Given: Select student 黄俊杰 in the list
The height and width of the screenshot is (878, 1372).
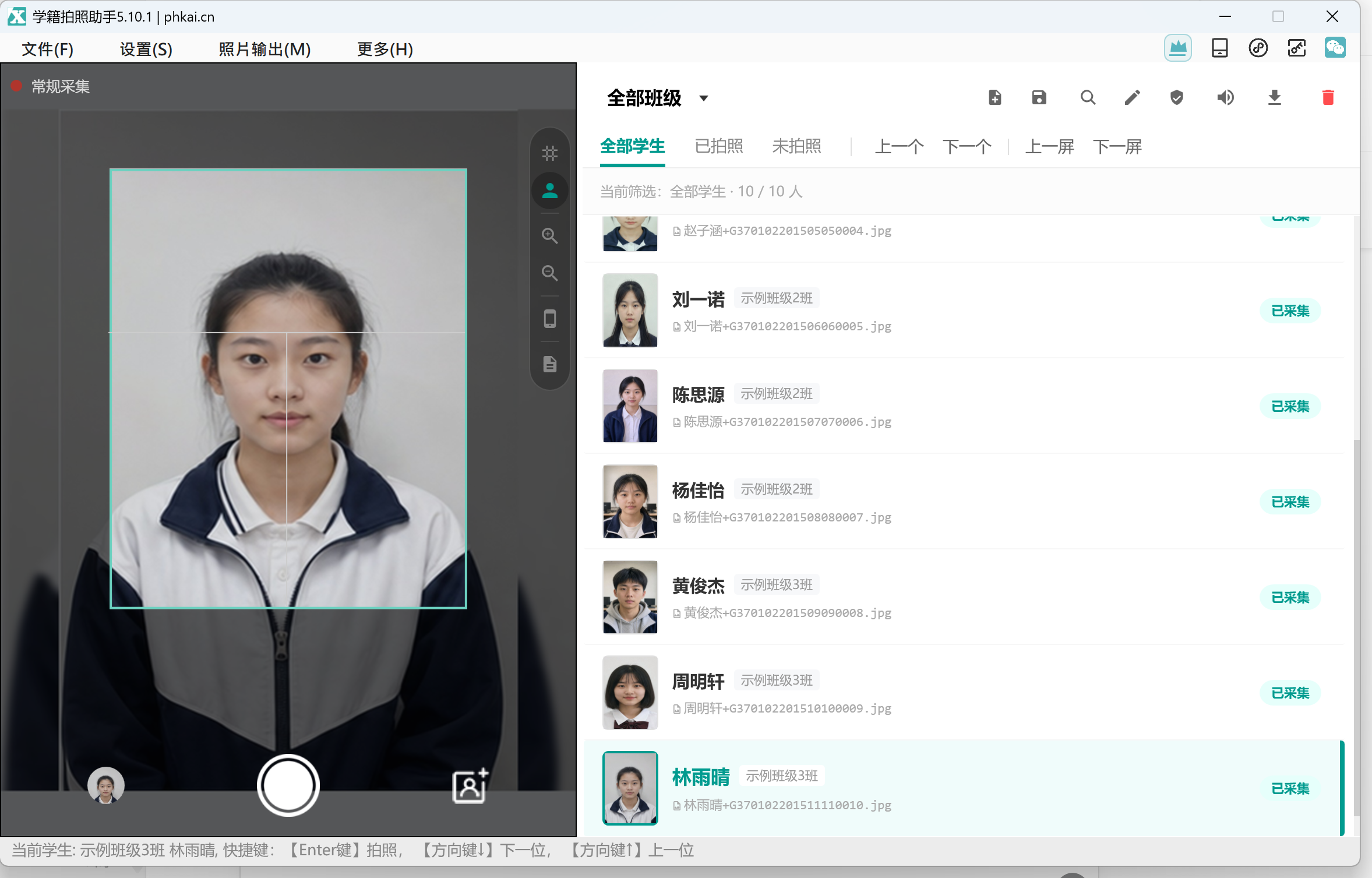Looking at the screenshot, I should tap(964, 597).
